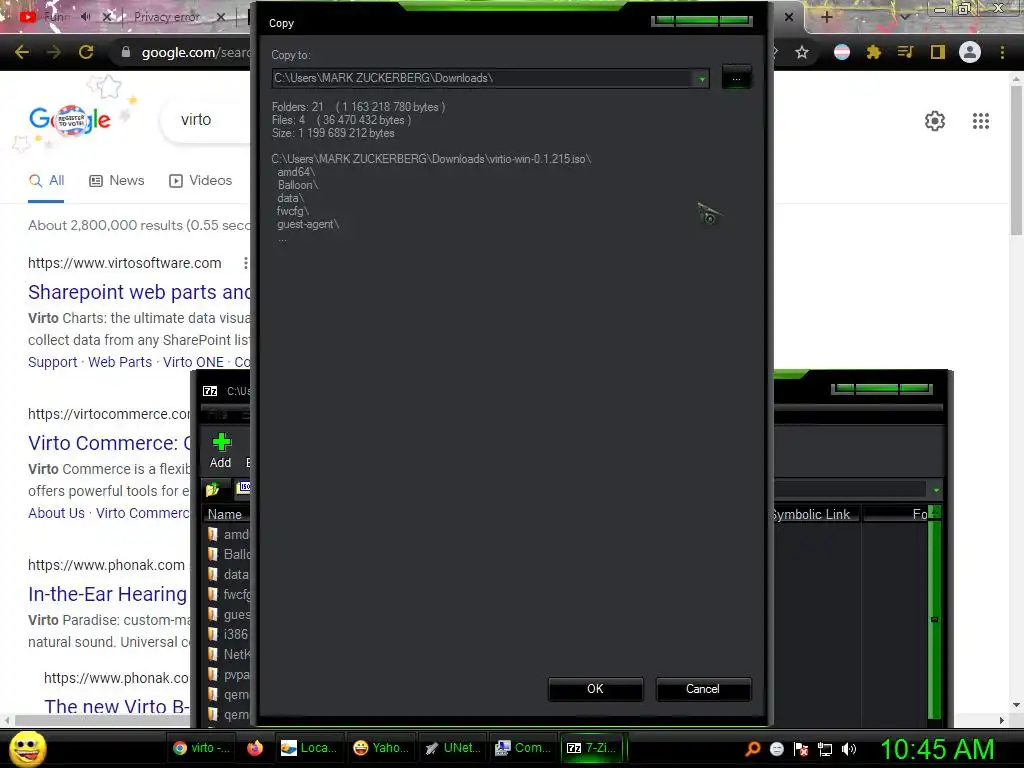Select the News results tab
Screen dimensions: 1024x768
point(117,181)
